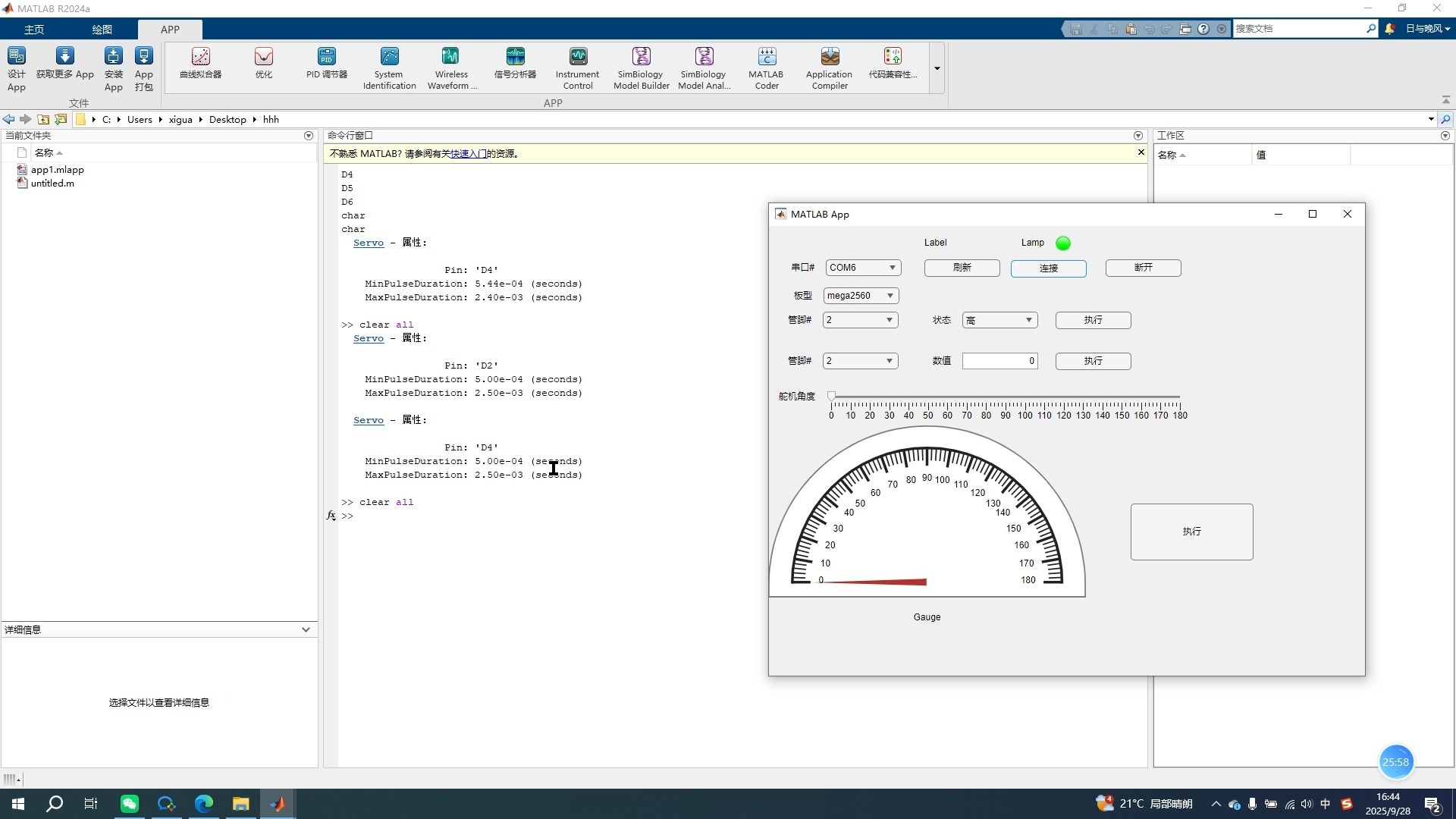The height and width of the screenshot is (819, 1456).
Task: Switch to the 主页 ribbon tab
Action: 33,30
